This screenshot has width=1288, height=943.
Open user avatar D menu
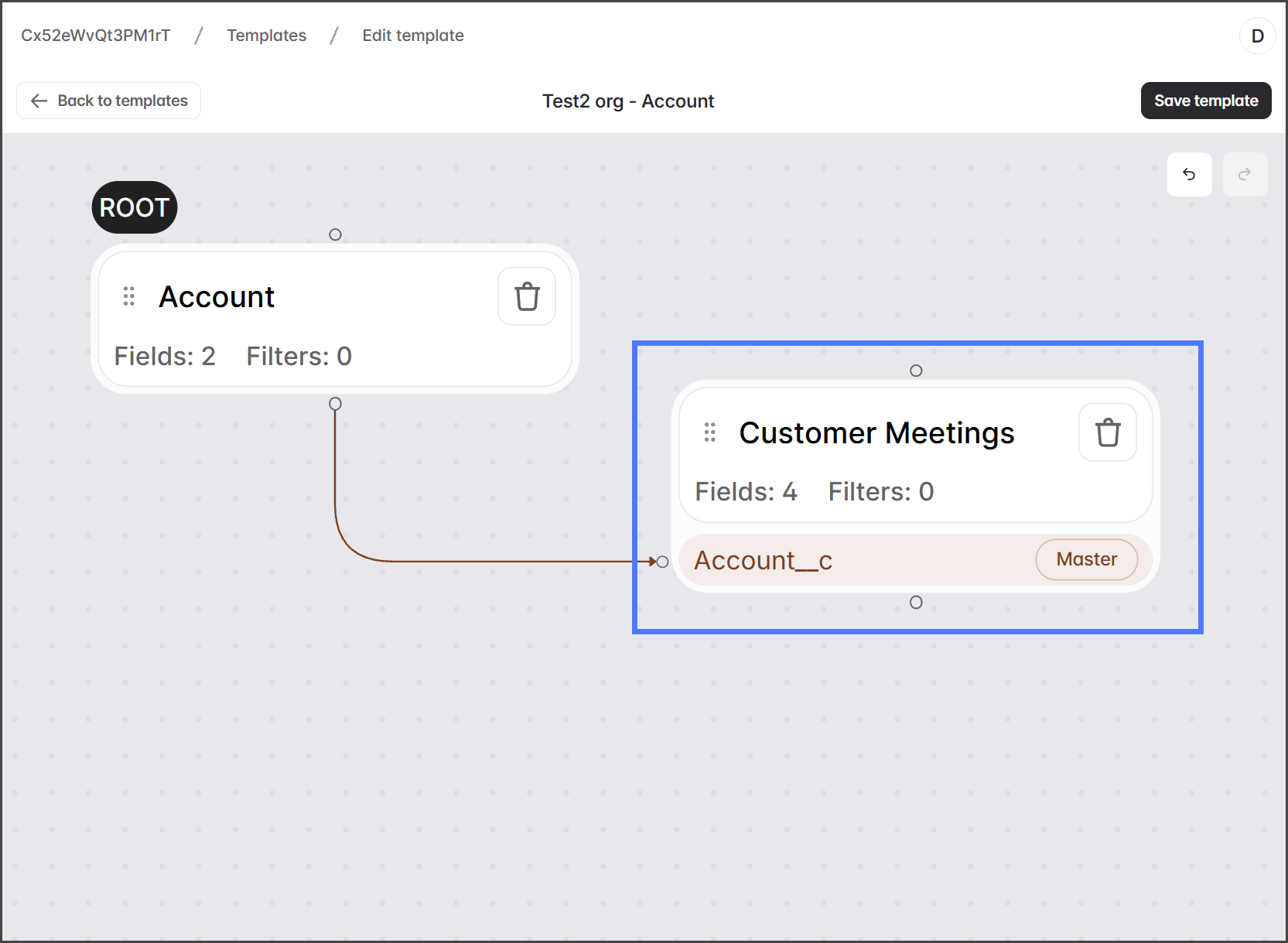tap(1257, 36)
